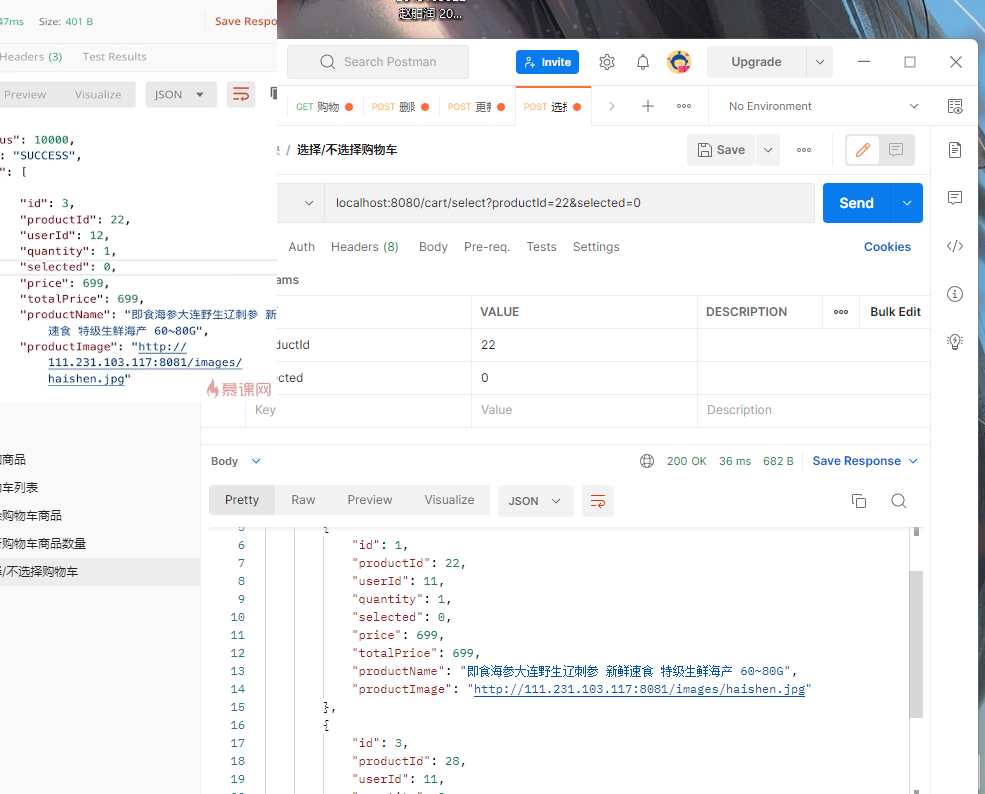Open haishen.jpg productImage link in response
The width and height of the screenshot is (985, 794).
639,689
